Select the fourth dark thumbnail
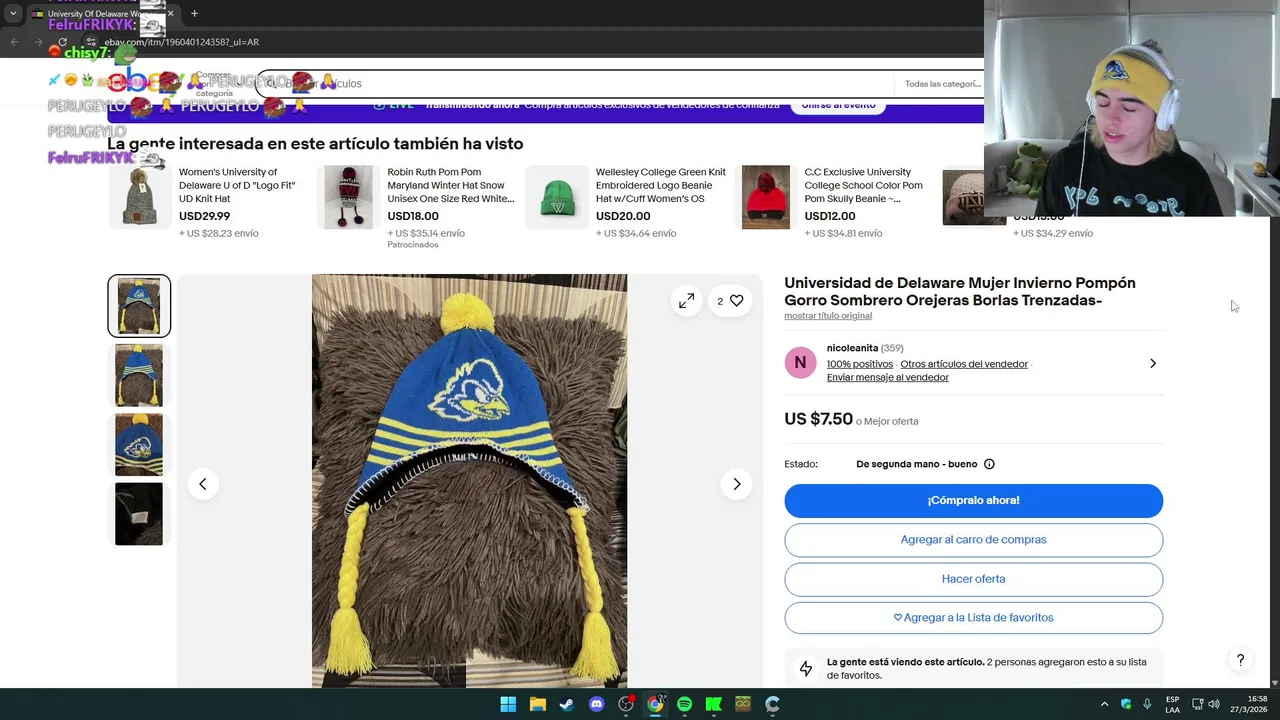Image resolution: width=1280 pixels, height=720 pixels. point(139,514)
